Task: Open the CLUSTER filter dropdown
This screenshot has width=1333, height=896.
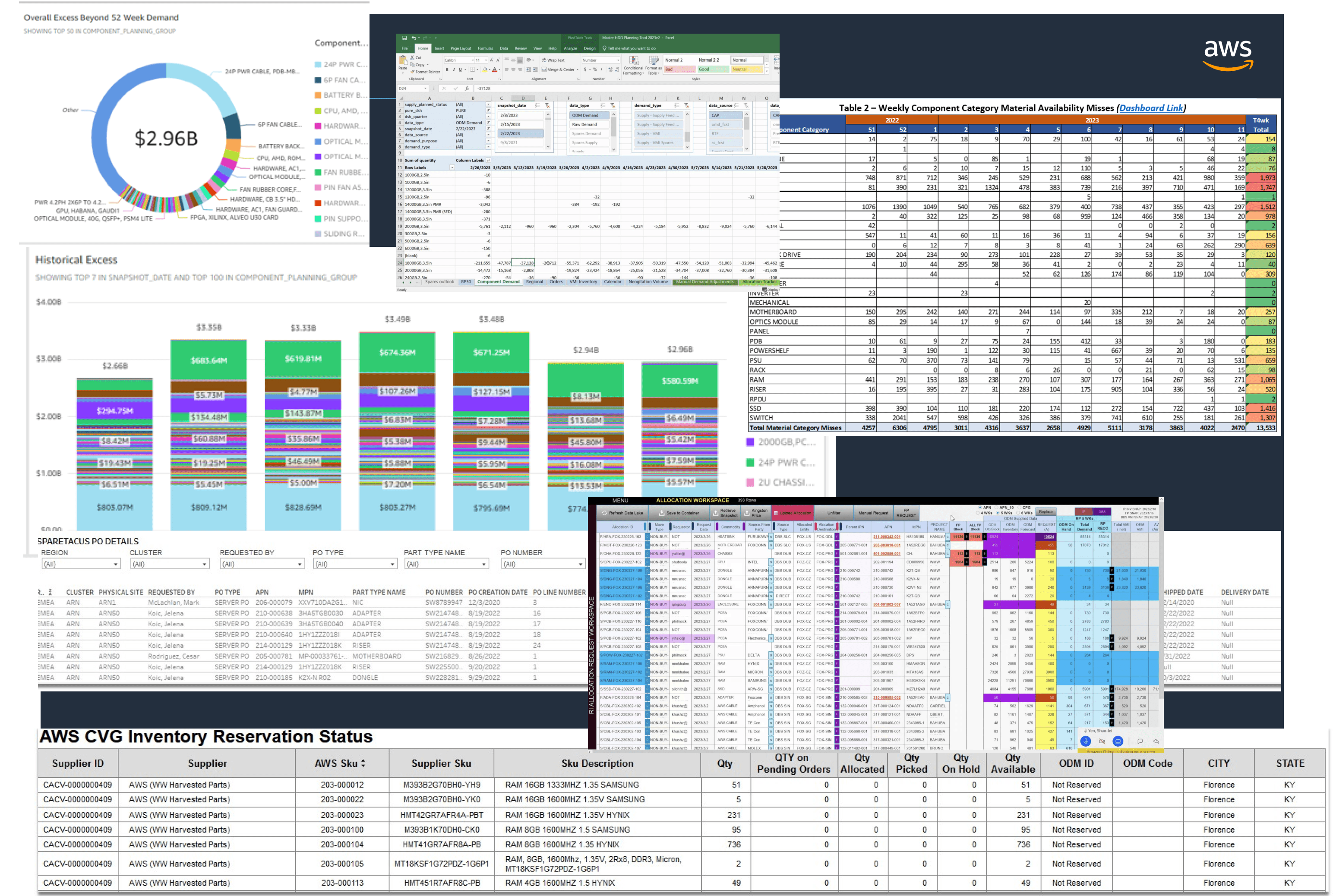Action: pyautogui.click(x=170, y=564)
